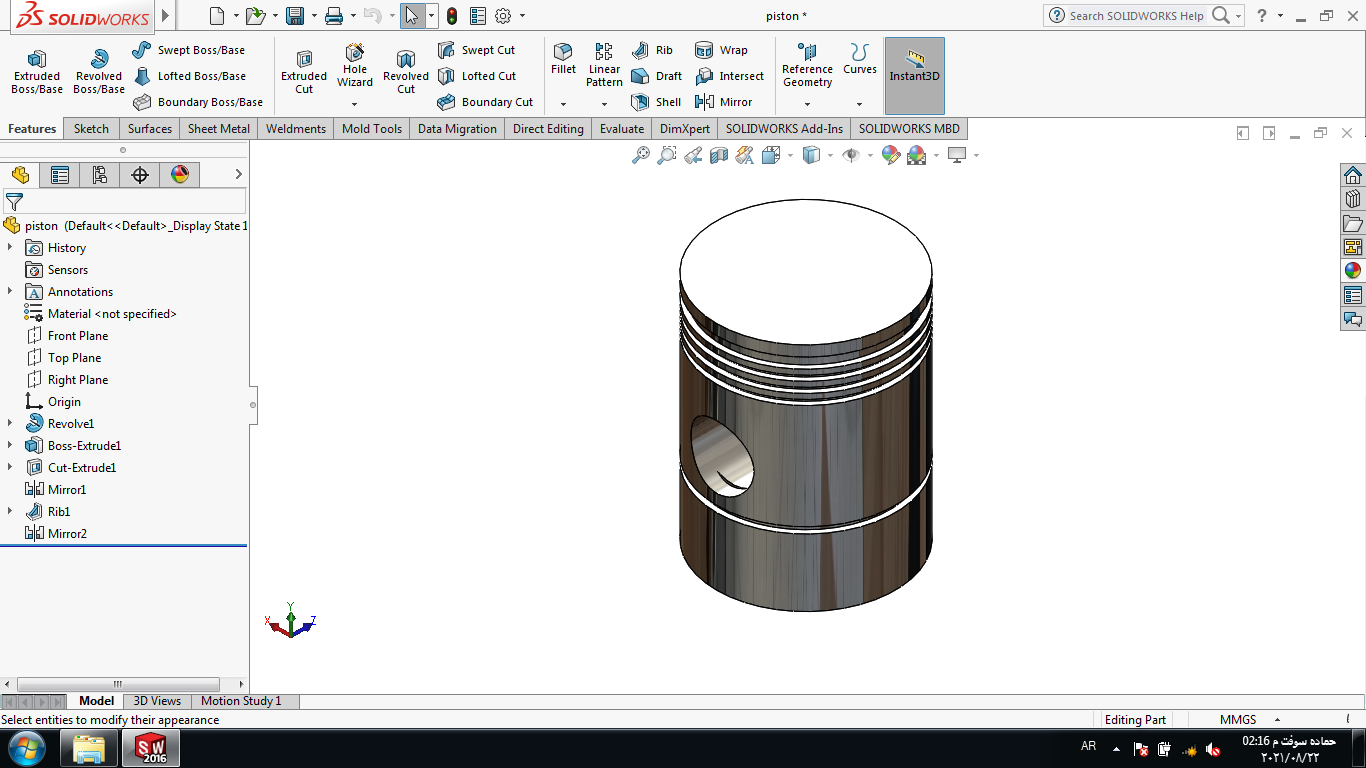Open the Reference Geometry dropdown

pos(807,104)
